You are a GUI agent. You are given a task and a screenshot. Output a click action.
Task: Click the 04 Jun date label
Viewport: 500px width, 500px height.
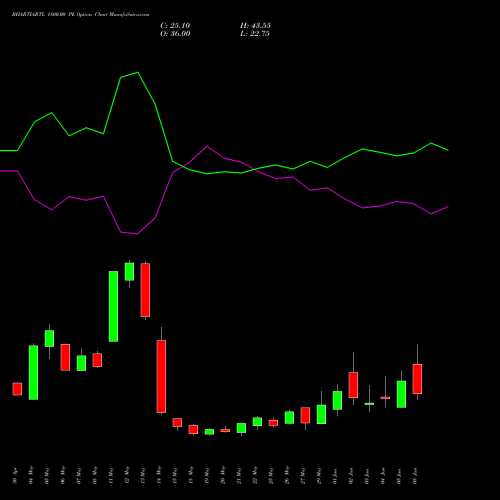pyautogui.click(x=383, y=476)
